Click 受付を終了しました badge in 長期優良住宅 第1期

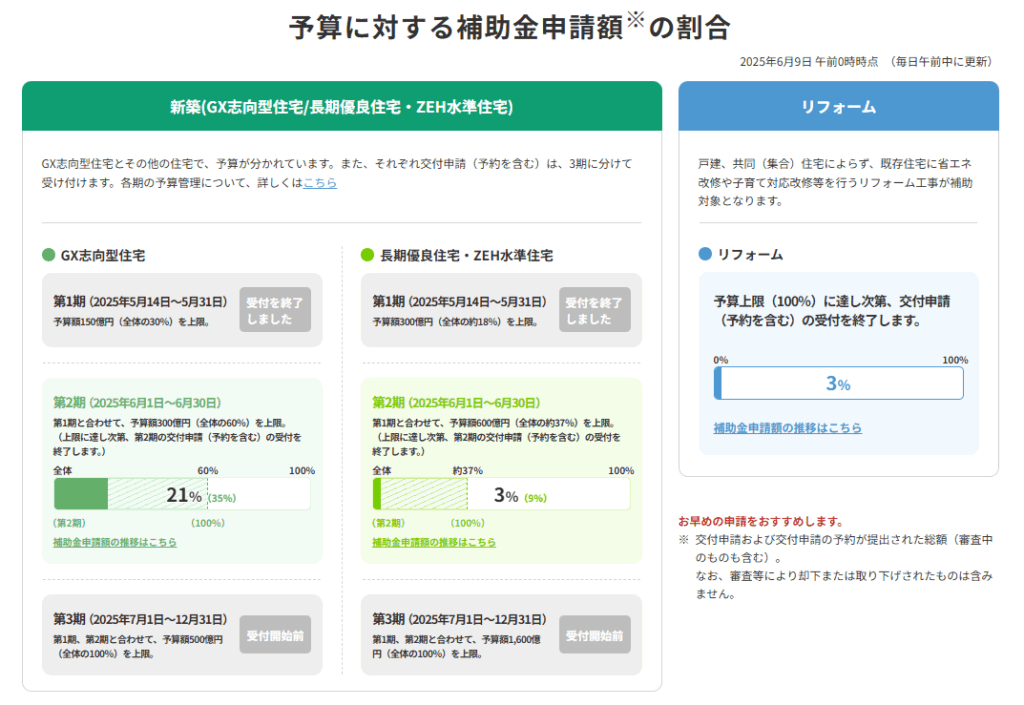click(594, 310)
